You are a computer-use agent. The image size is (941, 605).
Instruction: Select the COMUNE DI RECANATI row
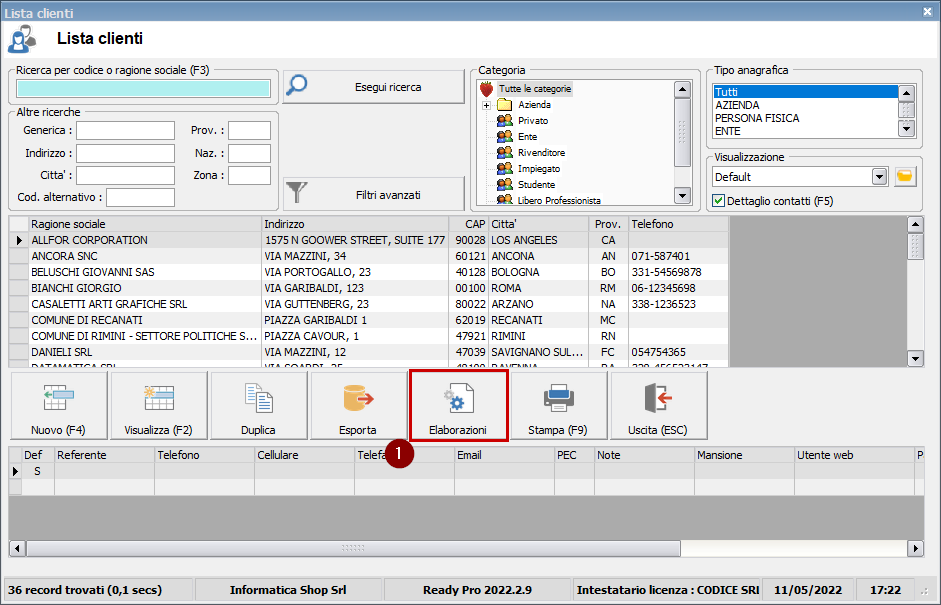pos(368,320)
